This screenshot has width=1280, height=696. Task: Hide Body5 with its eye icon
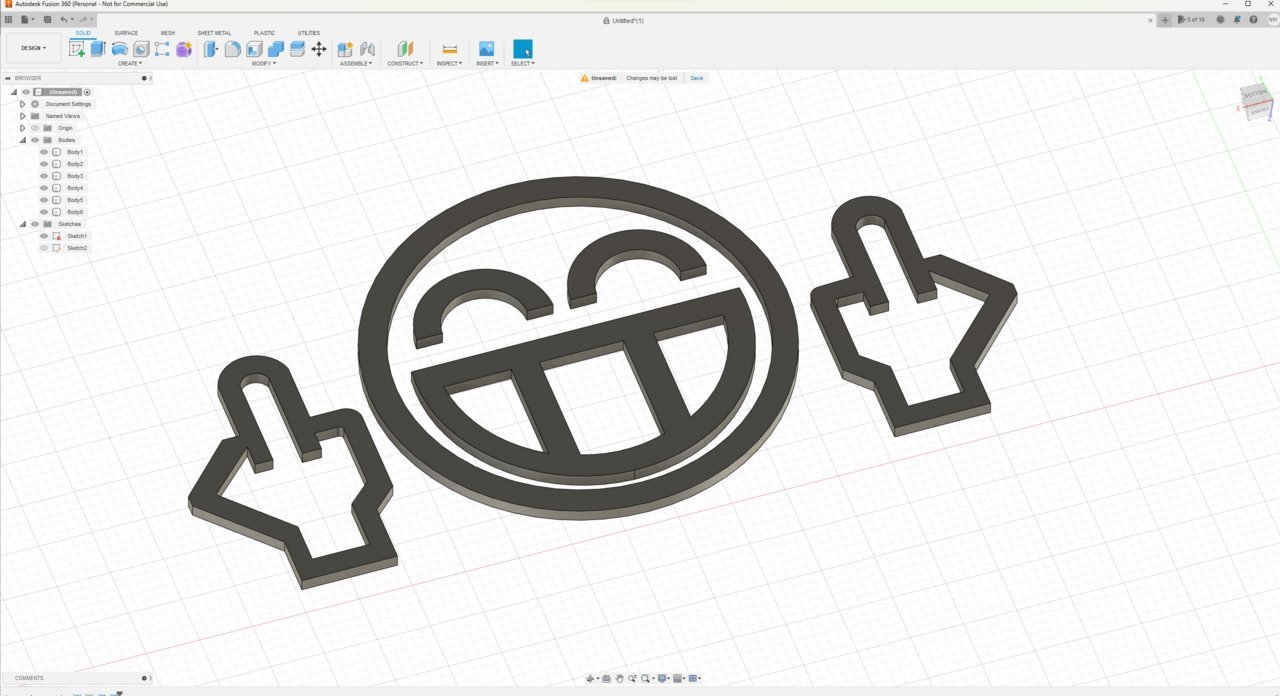click(x=44, y=200)
